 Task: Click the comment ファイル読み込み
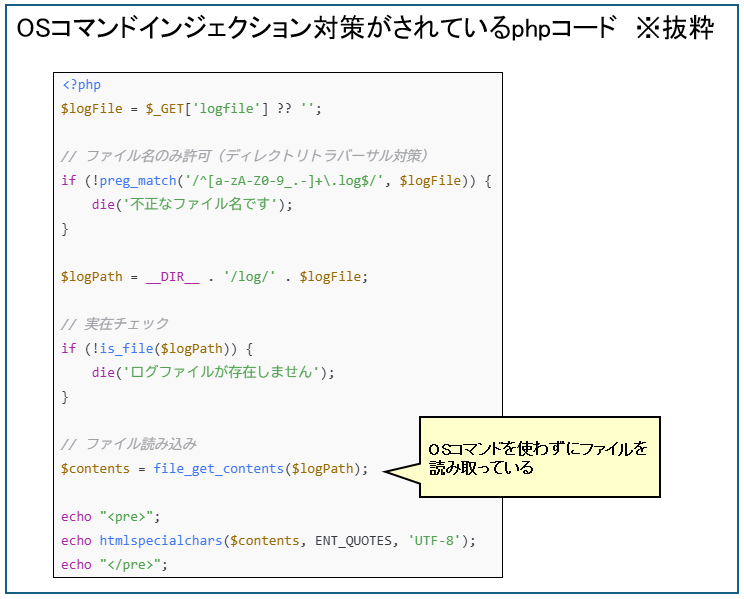point(129,444)
